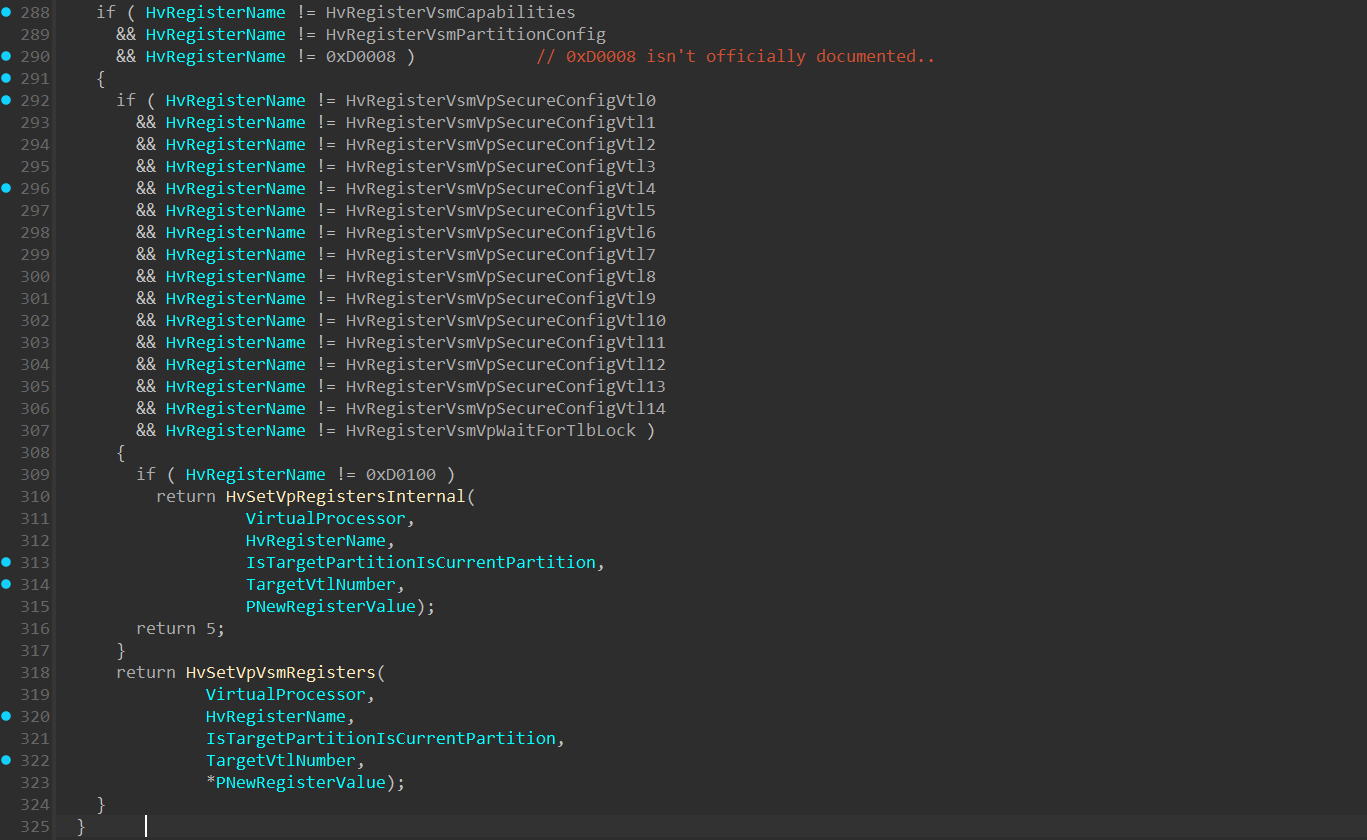
Task: Click the HvSetVpVsmRegisters function call
Action: coord(280,672)
